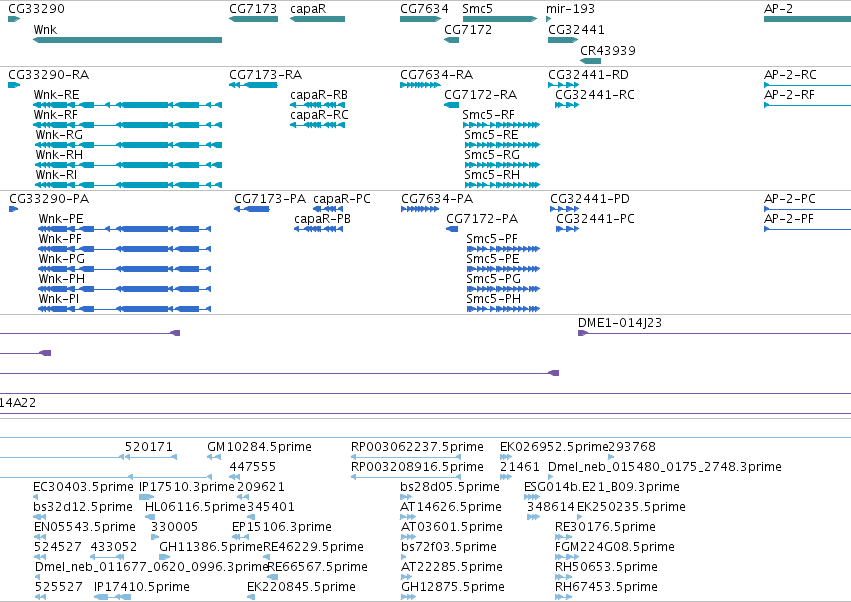Click the CG7172 gene label
This screenshot has height=602, width=851.
468,29
